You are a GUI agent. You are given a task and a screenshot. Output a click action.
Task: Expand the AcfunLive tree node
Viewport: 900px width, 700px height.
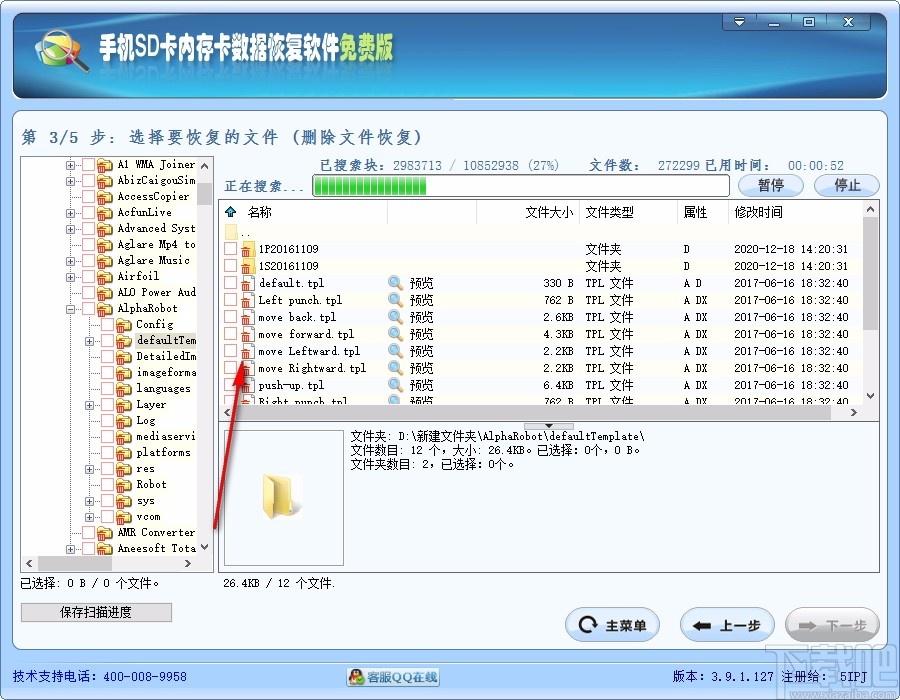[x=71, y=213]
